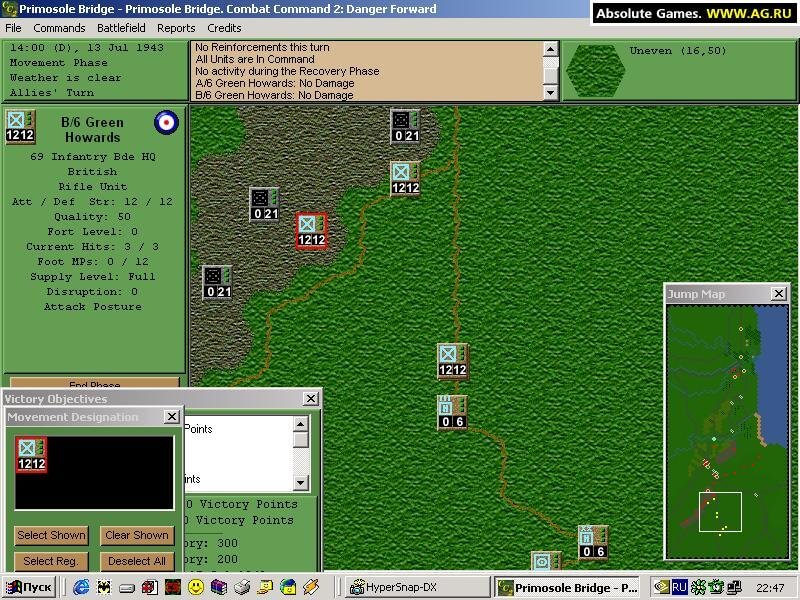
Task: Open the Пуск start button
Action: coord(29,587)
